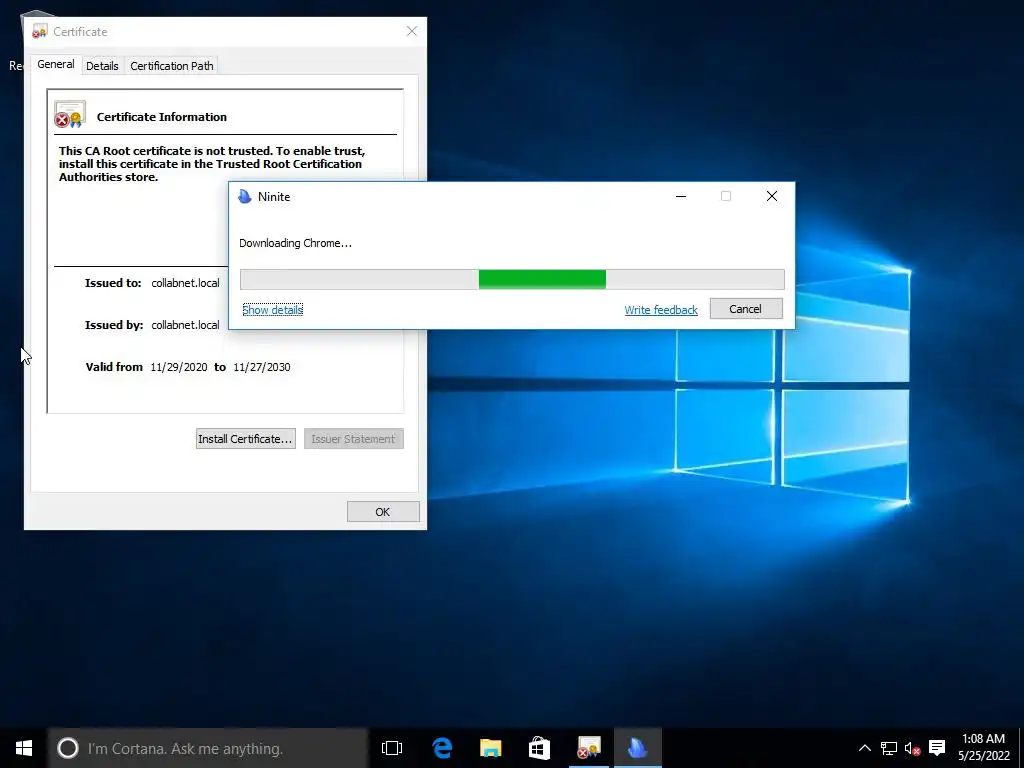Open the Microsoft Store taskbar icon
Screen dimensions: 1024x768
tap(539, 748)
